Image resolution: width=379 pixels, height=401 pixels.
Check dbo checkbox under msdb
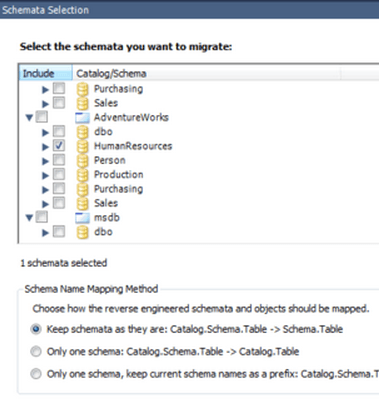click(59, 232)
